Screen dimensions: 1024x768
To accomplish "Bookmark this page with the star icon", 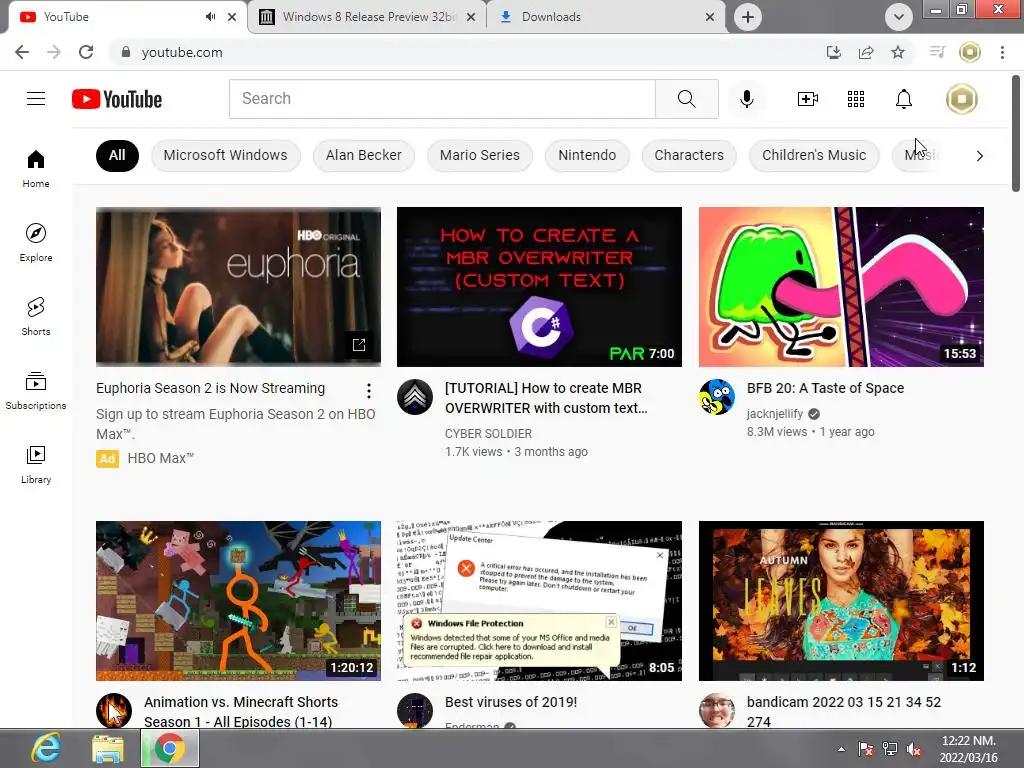I will [898, 52].
